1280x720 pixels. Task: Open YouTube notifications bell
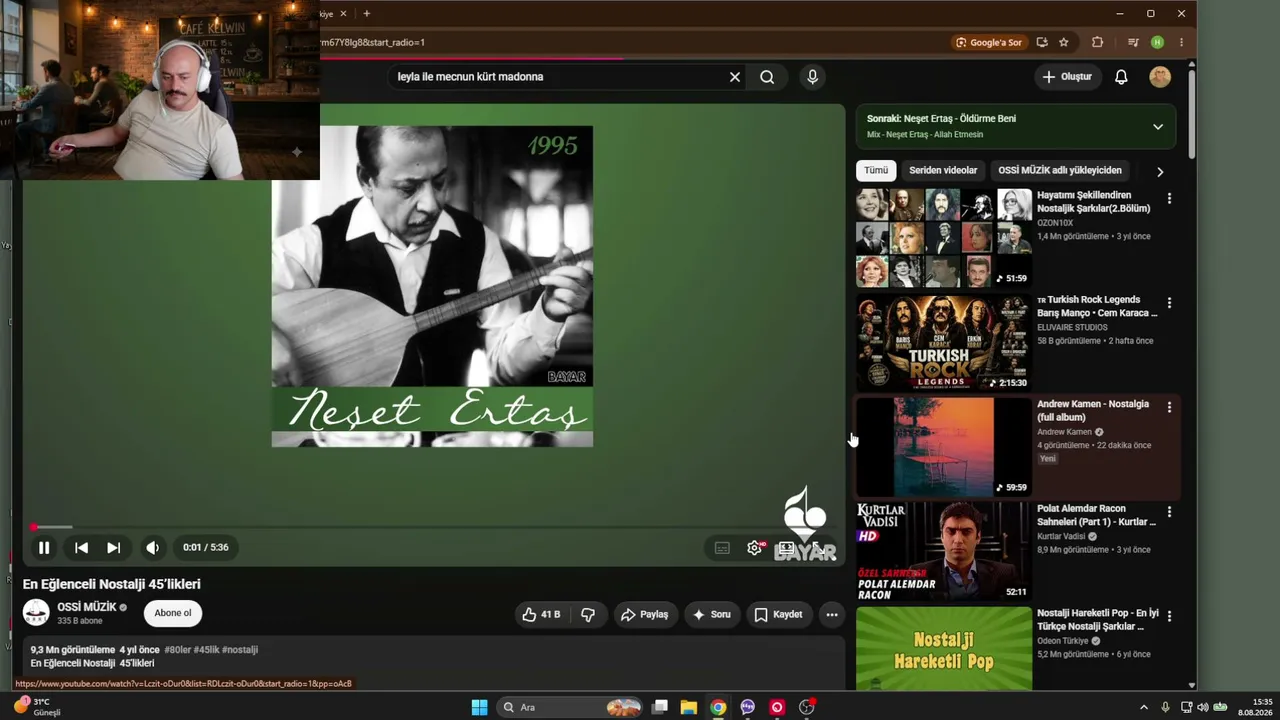click(1121, 77)
